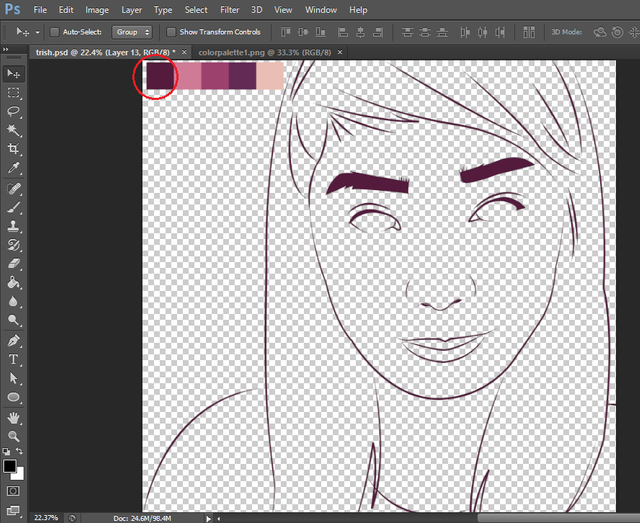Select the Horizontal Type tool
This screenshot has height=523, width=640.
[x=14, y=359]
